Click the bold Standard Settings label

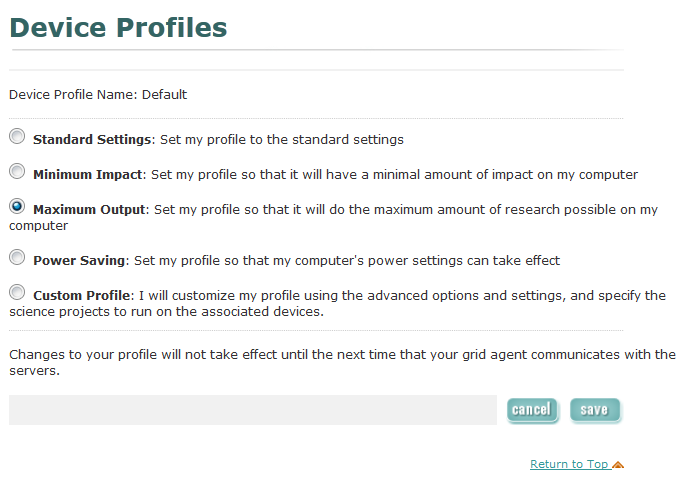pyautogui.click(x=92, y=140)
